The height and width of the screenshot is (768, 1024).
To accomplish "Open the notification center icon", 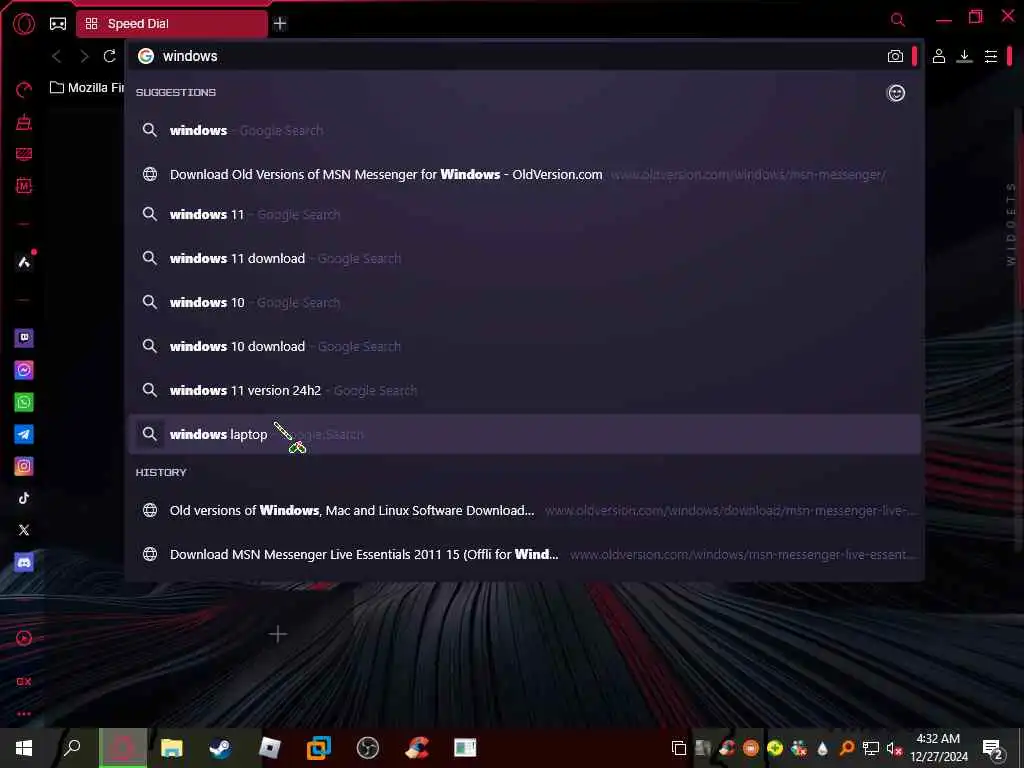I will click(x=993, y=748).
